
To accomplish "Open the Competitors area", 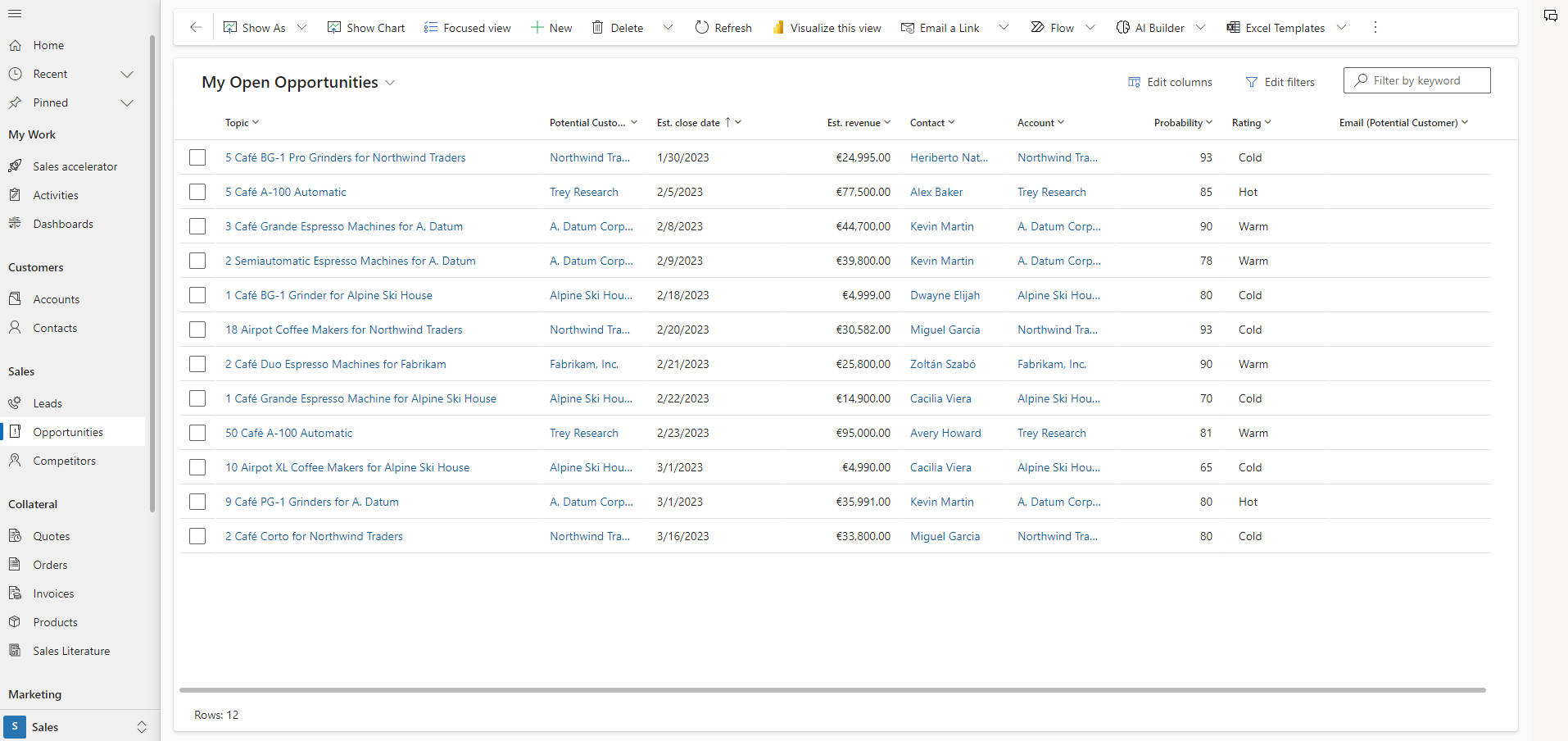I will coord(63,460).
